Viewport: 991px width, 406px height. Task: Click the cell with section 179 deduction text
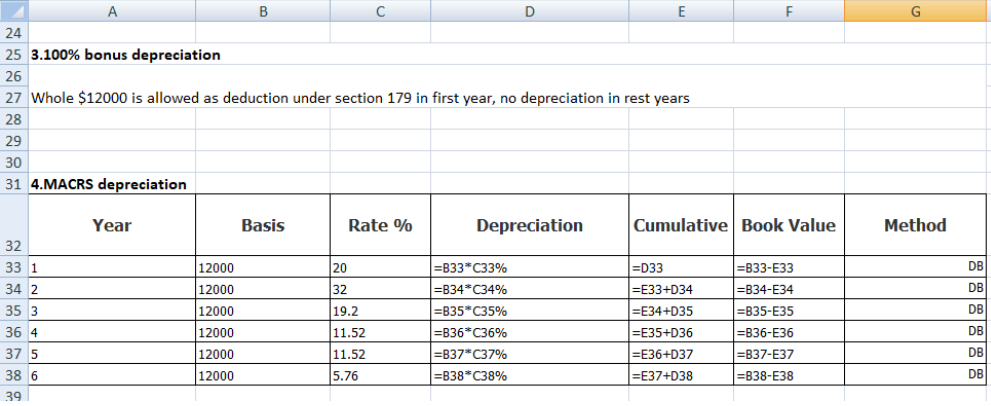click(x=360, y=99)
